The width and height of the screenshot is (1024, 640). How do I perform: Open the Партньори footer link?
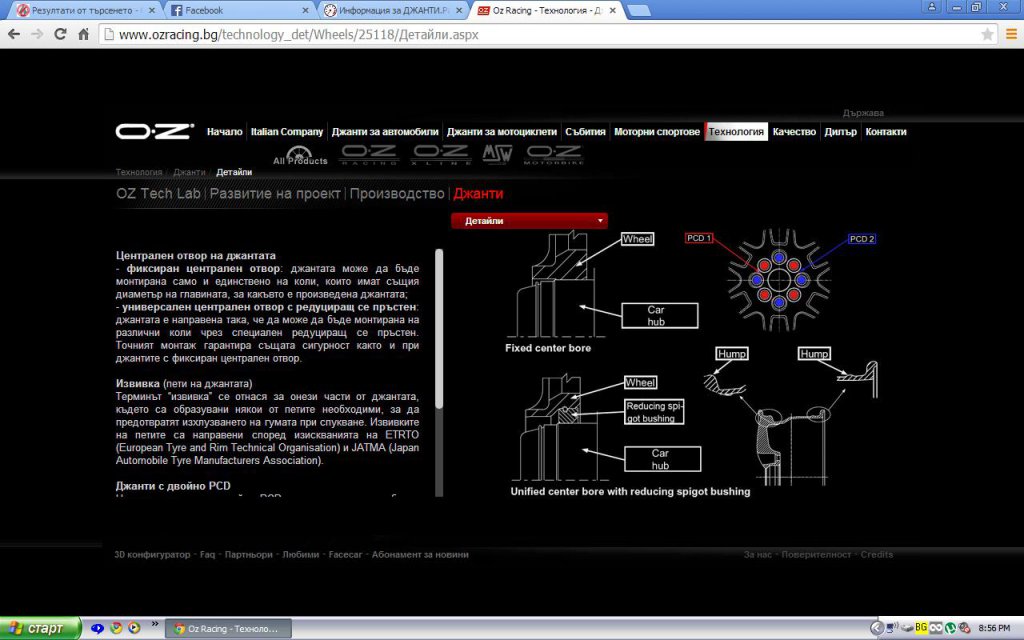[248, 554]
